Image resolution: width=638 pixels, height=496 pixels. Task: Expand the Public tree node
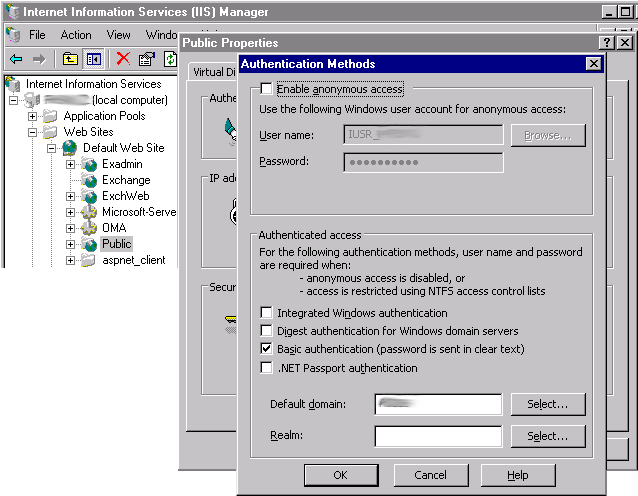pyautogui.click(x=70, y=244)
